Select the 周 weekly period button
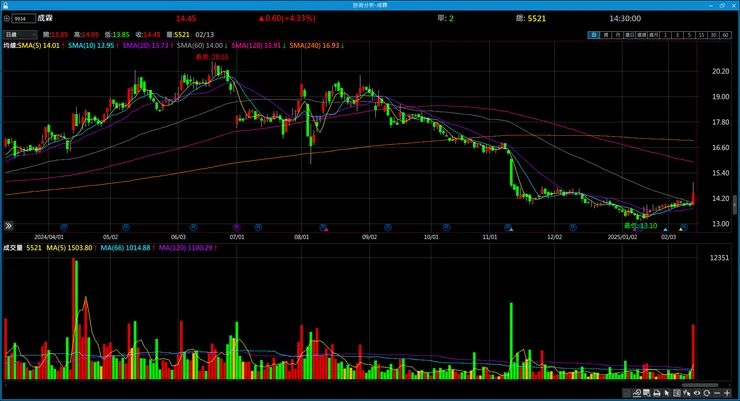This screenshot has height=401, width=740. [605, 35]
